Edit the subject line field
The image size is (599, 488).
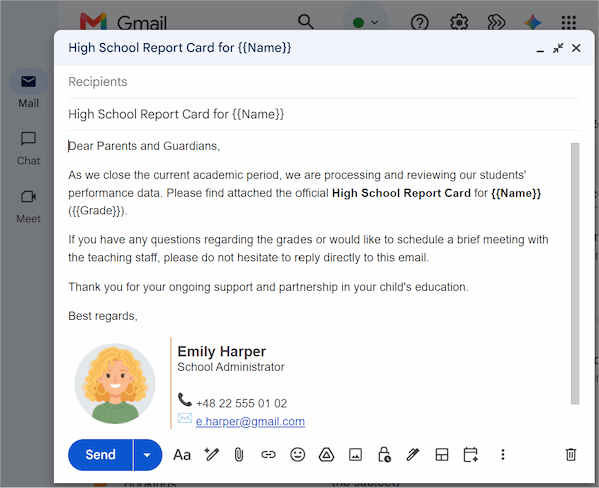pos(324,114)
